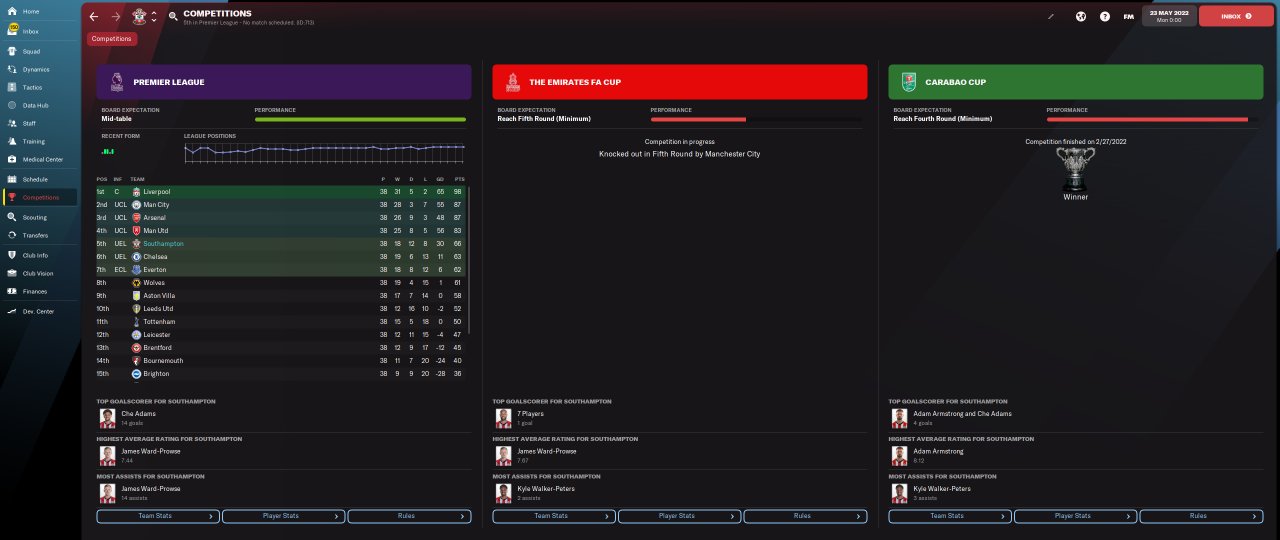Click the 23 May 2022 date box
This screenshot has height=540, width=1280.
click(x=1169, y=16)
